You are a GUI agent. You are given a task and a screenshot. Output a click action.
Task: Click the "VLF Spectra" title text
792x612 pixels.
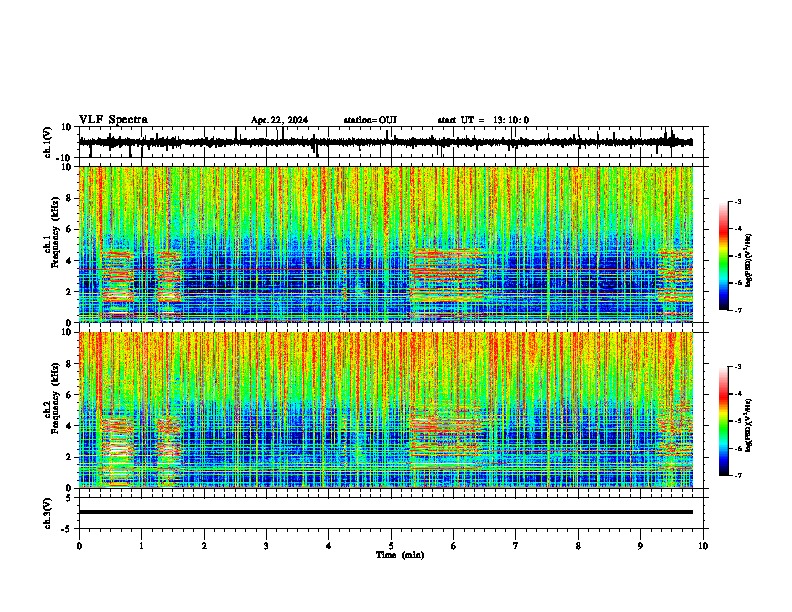click(x=113, y=120)
